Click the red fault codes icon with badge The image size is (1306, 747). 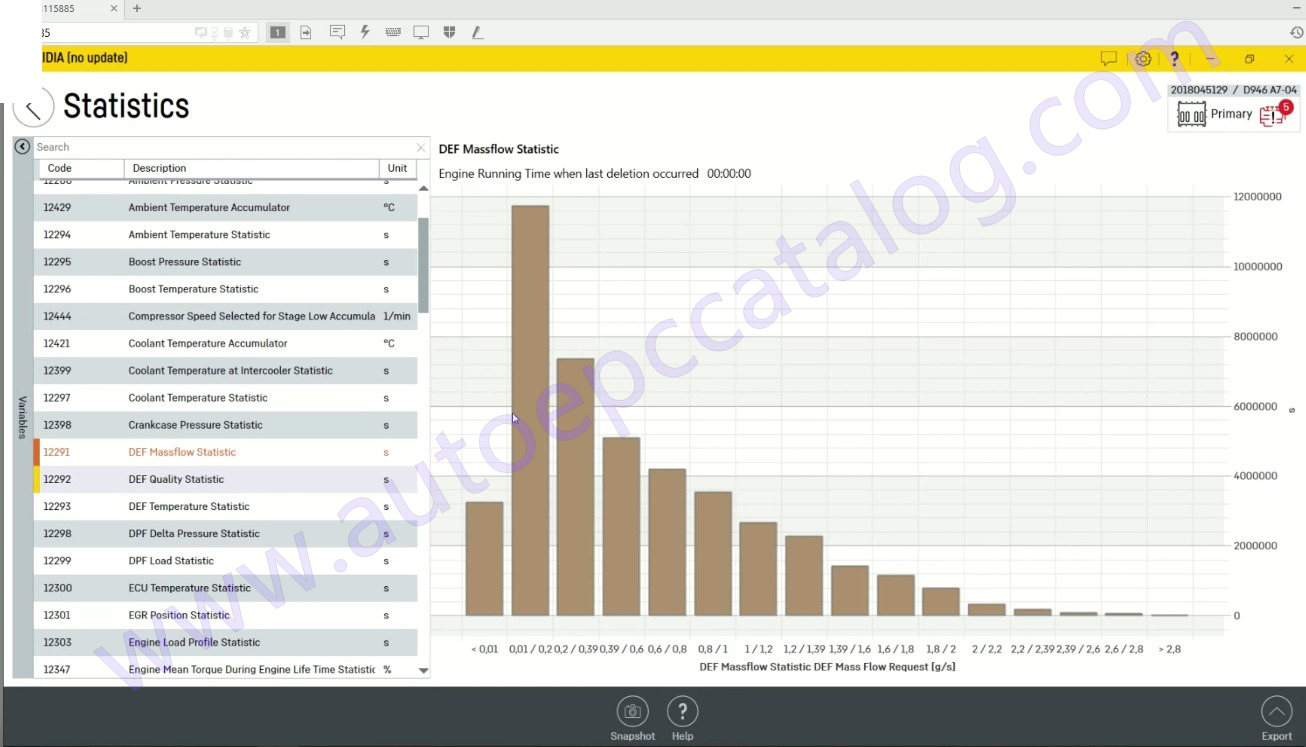point(1273,114)
